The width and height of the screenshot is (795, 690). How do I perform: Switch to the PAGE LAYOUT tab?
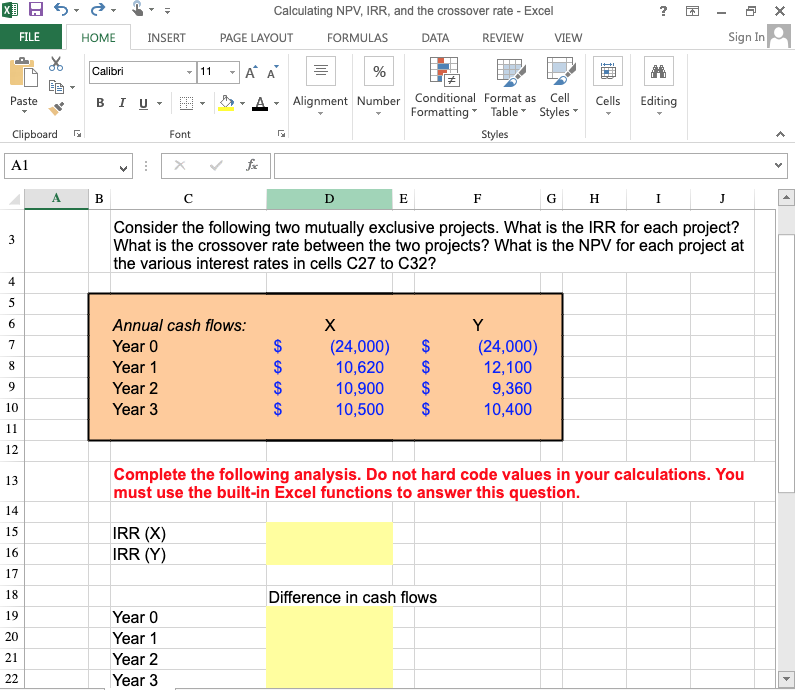tap(256, 38)
